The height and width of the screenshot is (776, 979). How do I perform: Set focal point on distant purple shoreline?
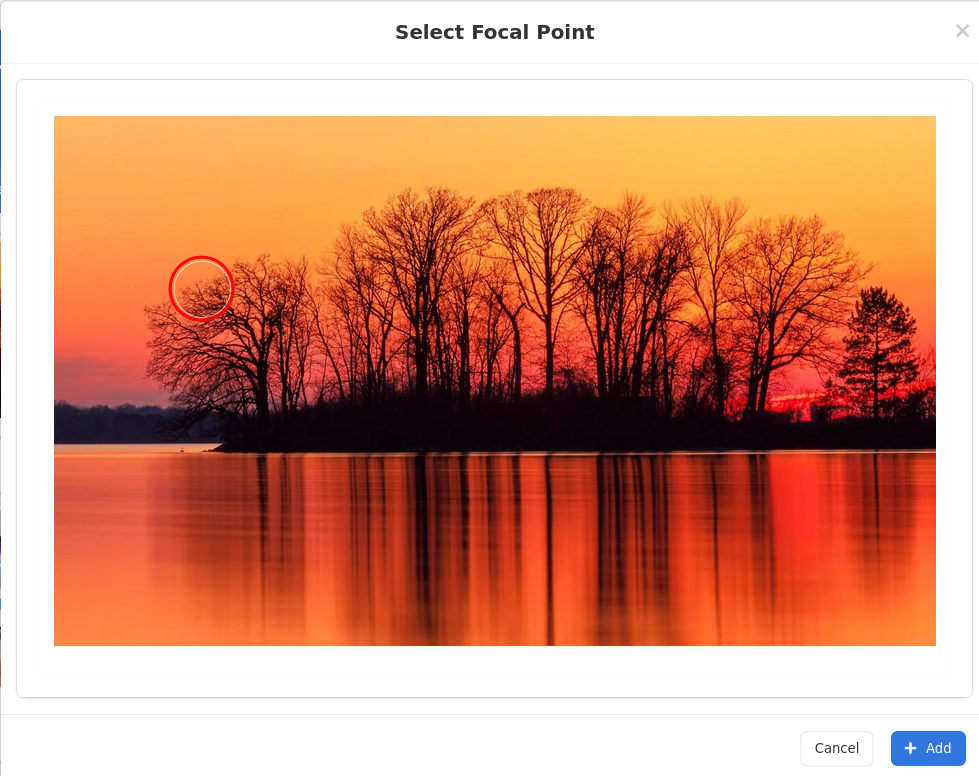[112, 423]
